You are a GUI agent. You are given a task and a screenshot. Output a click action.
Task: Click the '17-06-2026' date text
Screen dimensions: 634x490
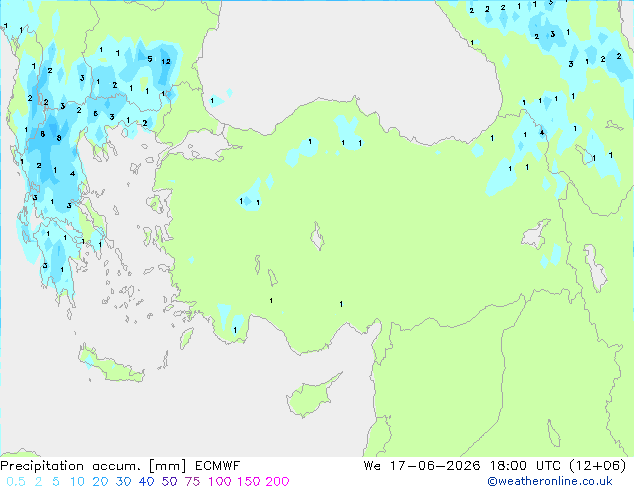435,466
